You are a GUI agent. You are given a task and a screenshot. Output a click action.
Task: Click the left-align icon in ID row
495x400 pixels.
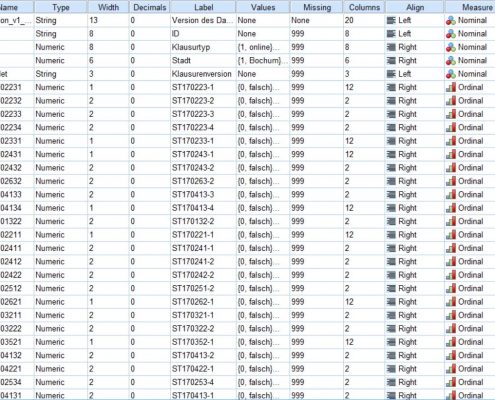[x=391, y=34]
